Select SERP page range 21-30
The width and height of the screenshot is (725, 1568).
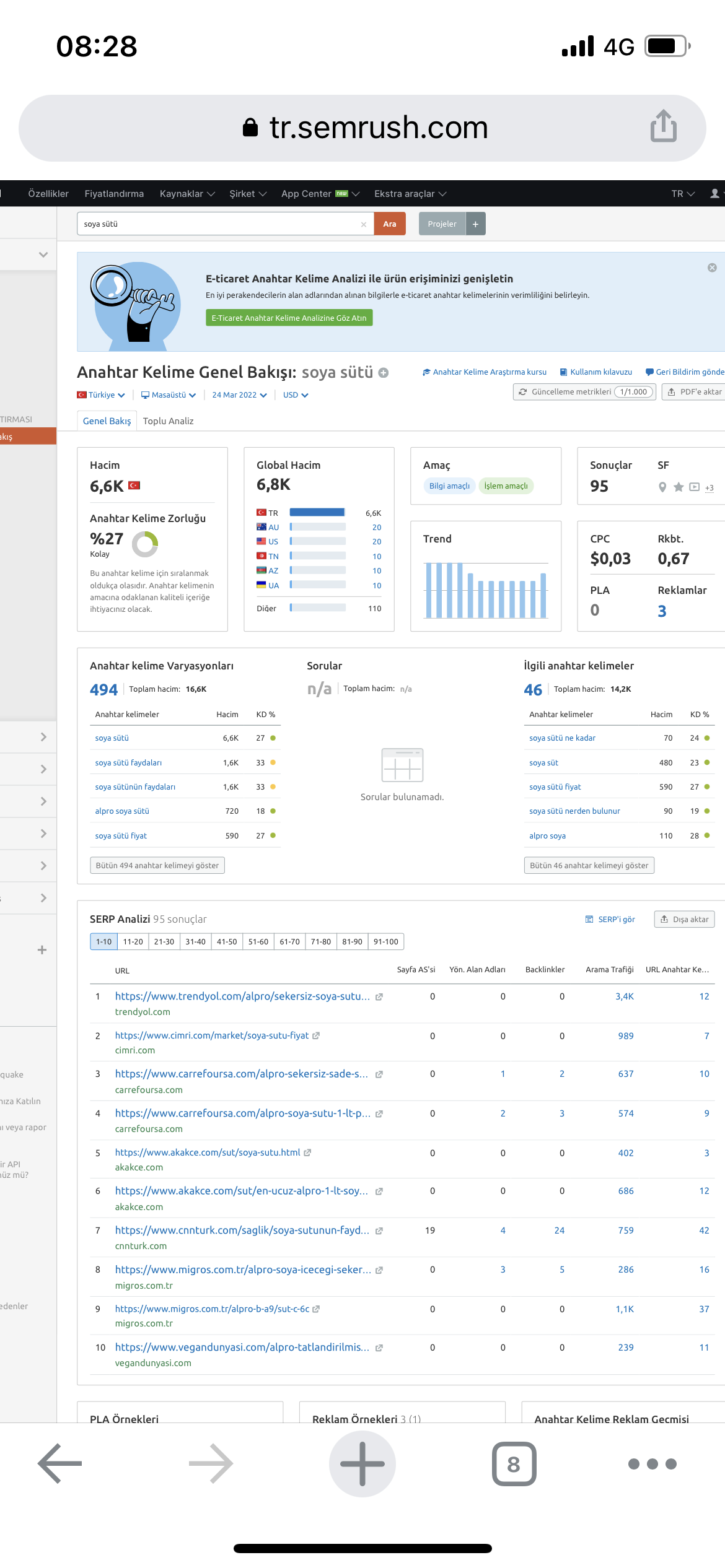pyautogui.click(x=164, y=942)
